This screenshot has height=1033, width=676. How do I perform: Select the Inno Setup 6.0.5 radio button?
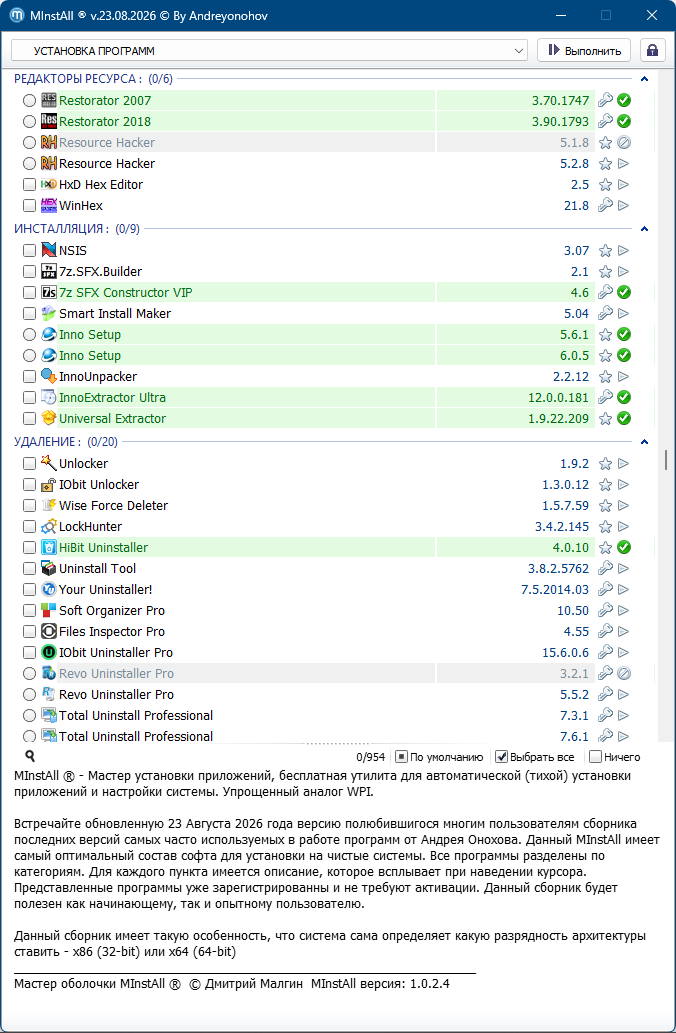tap(29, 356)
